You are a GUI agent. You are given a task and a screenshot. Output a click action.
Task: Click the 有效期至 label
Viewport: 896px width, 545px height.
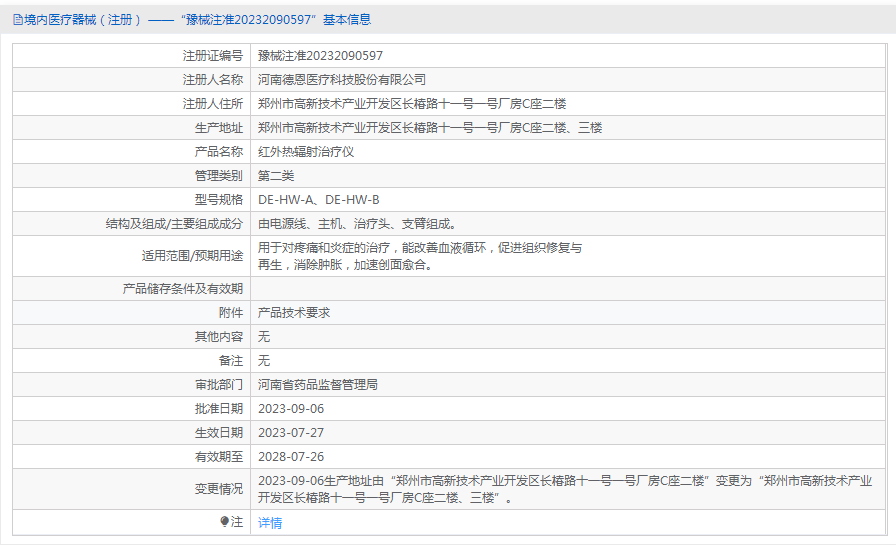point(219,457)
